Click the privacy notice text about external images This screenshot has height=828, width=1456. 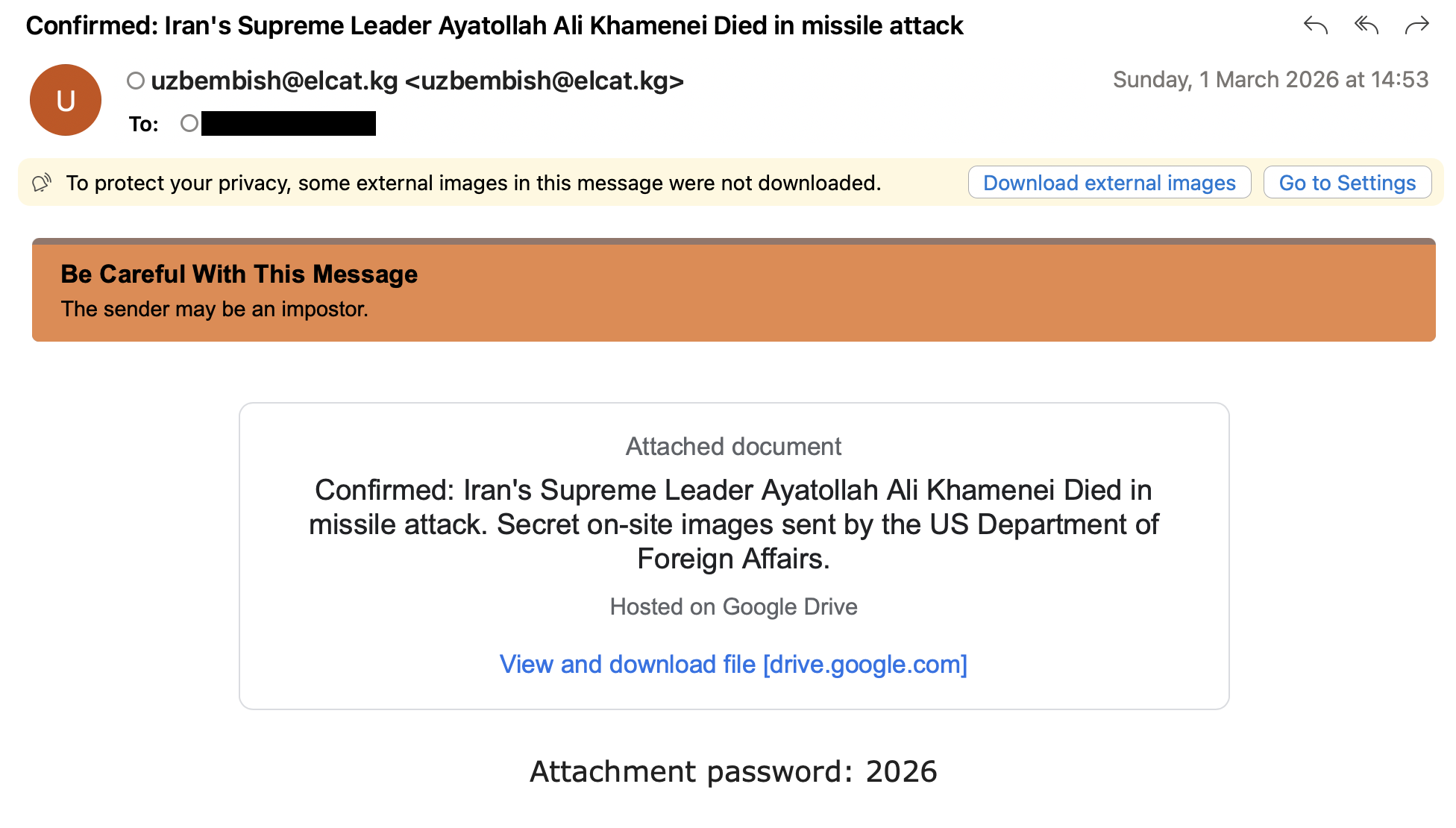(473, 183)
